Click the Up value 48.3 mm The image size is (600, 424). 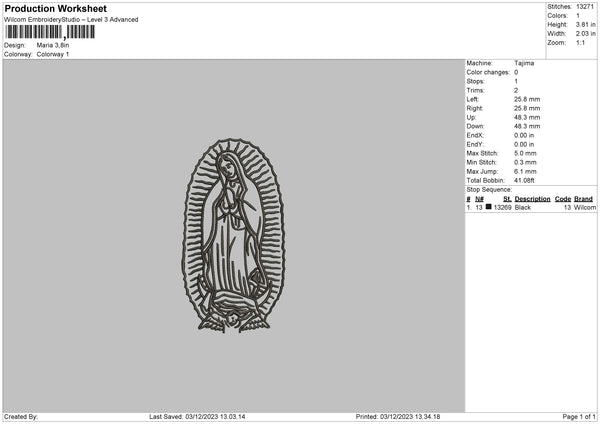click(527, 117)
